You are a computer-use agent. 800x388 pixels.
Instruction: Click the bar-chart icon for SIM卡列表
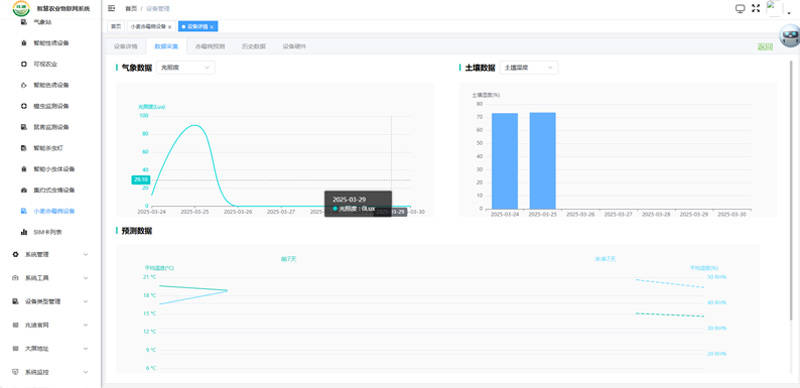click(x=23, y=232)
